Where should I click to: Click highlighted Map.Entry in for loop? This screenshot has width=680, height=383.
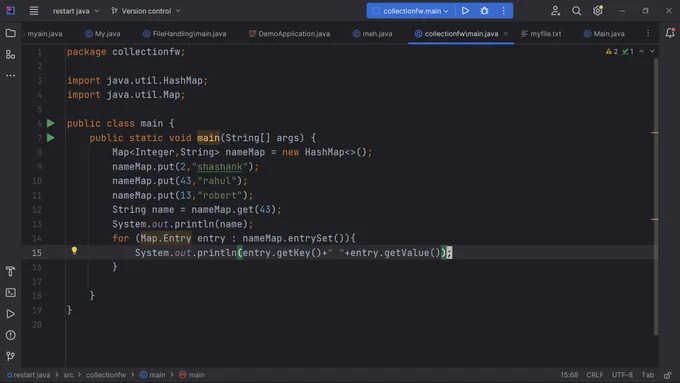(x=166, y=238)
